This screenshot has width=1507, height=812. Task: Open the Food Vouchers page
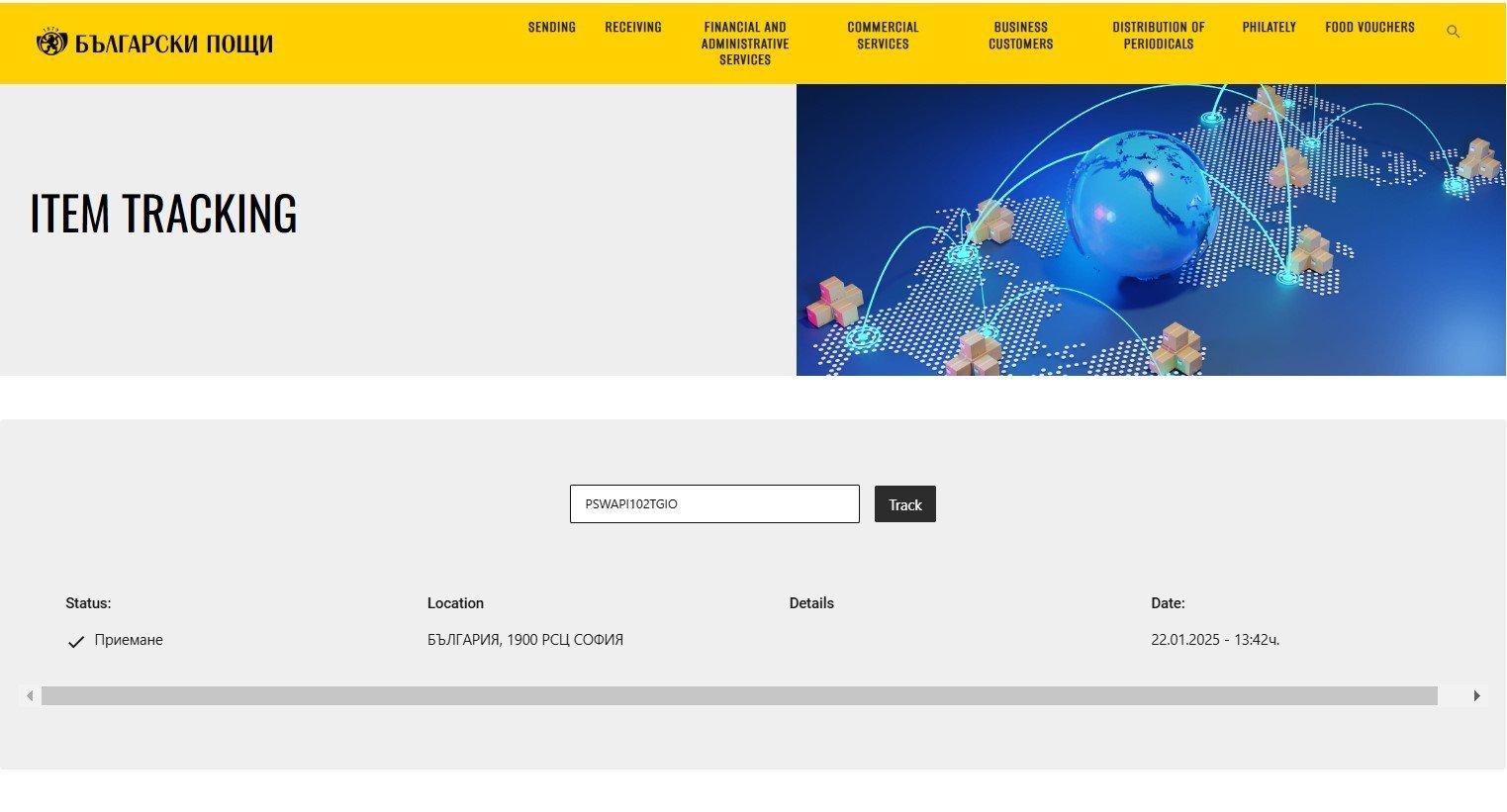tap(1369, 28)
